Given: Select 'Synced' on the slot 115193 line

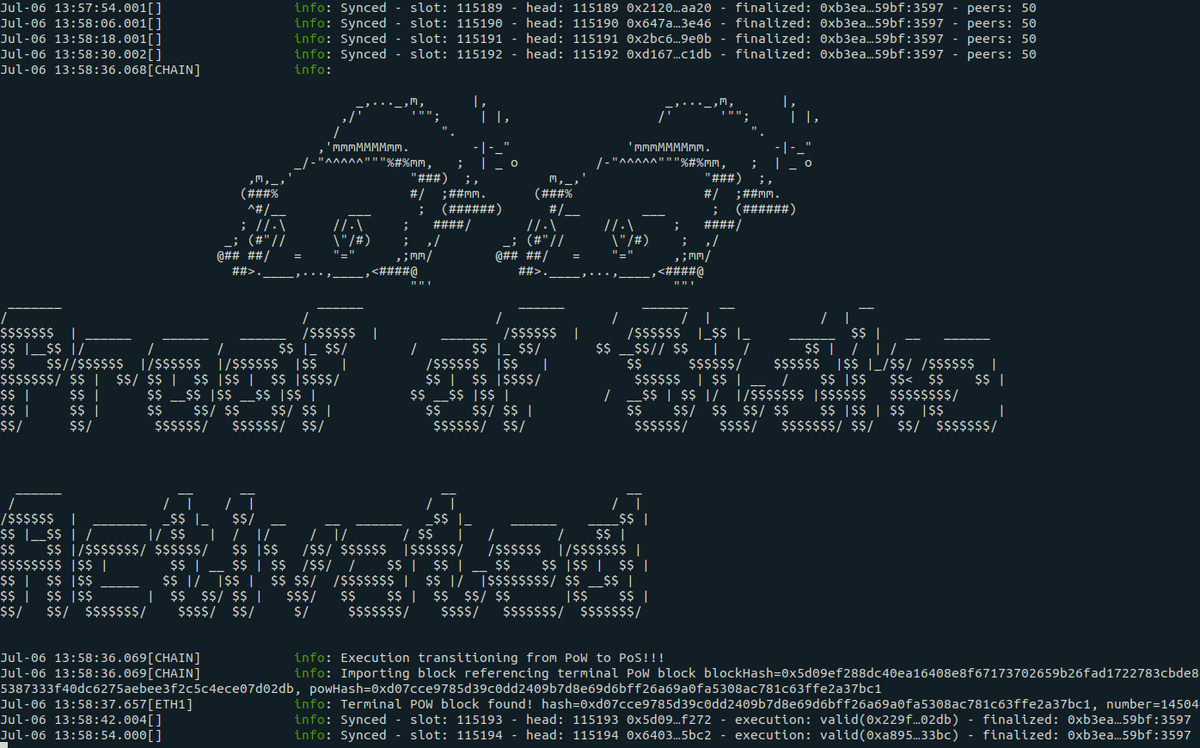Looking at the screenshot, I should (x=364, y=720).
